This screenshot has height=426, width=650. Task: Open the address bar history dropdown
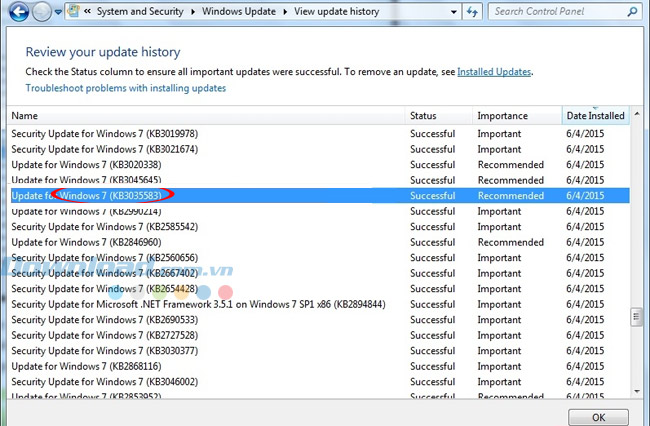point(454,12)
